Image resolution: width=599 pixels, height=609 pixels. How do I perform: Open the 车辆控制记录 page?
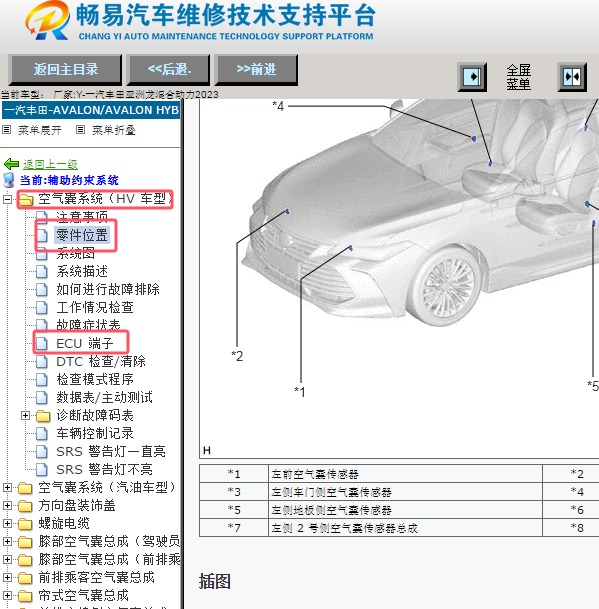tap(95, 433)
